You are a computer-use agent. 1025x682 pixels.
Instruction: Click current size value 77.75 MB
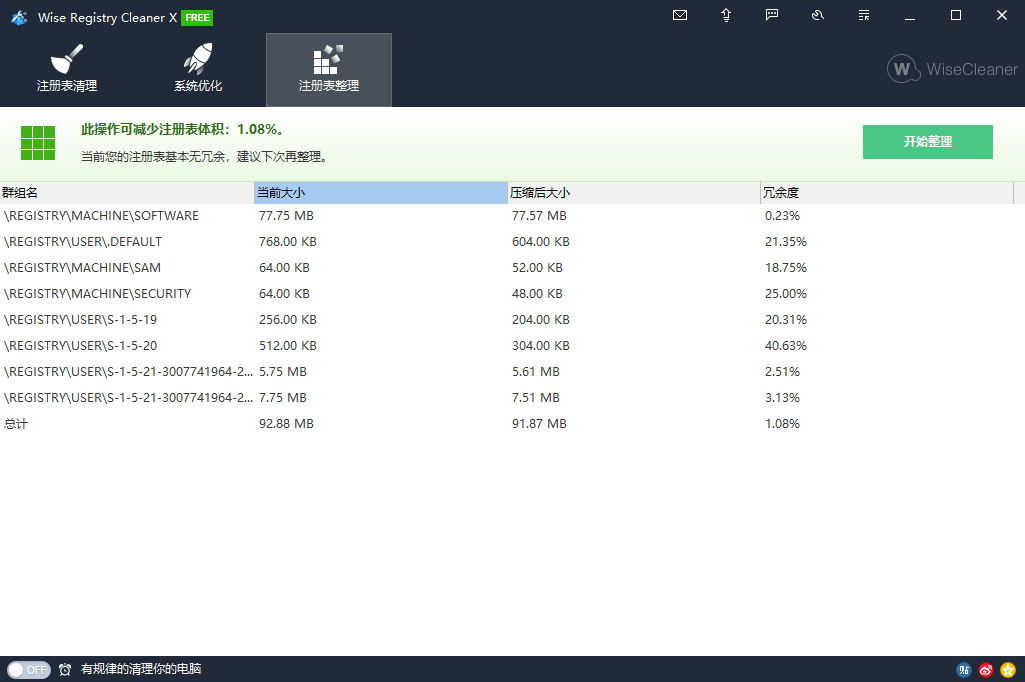[286, 216]
